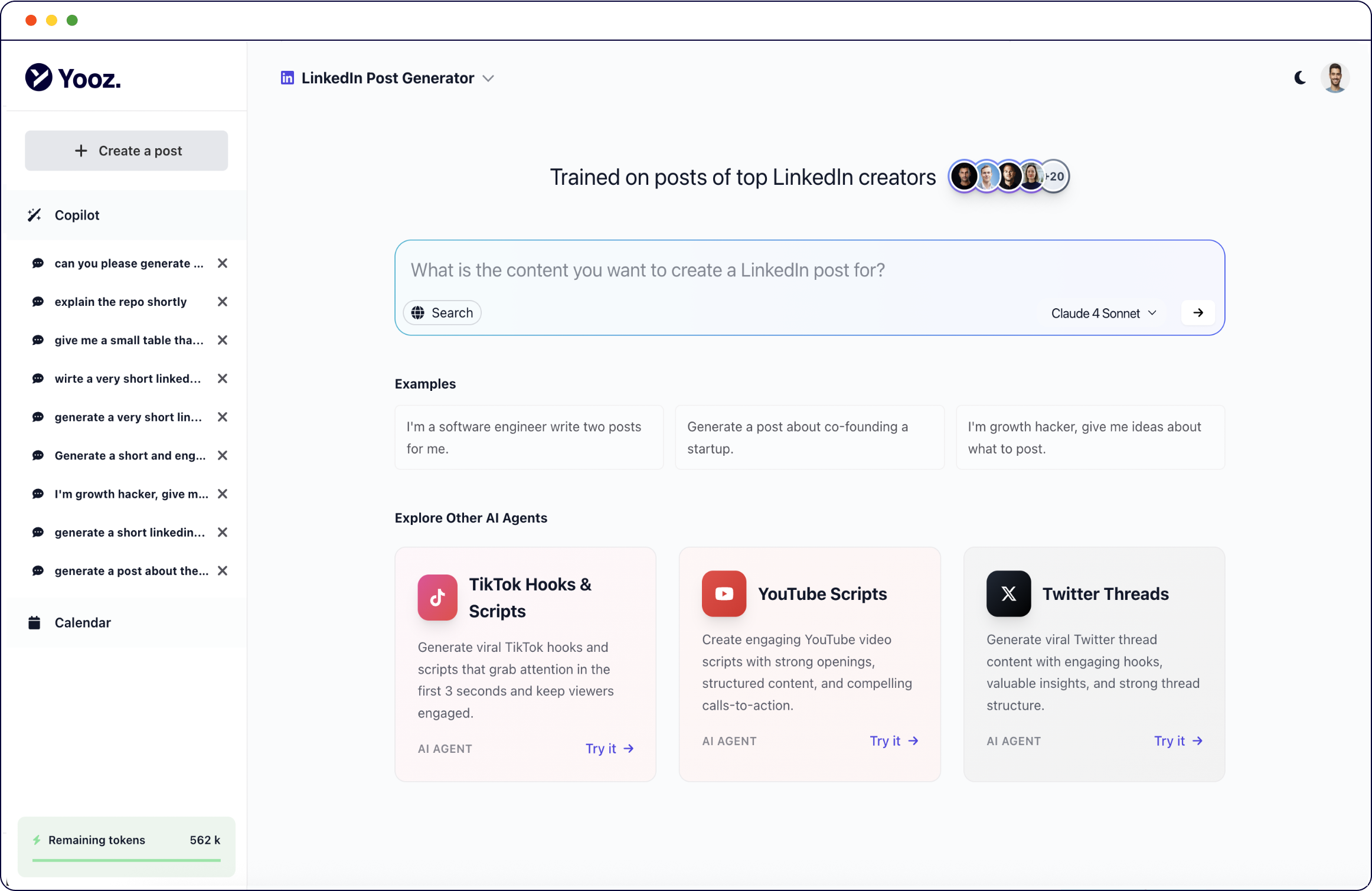The image size is (1372, 891).
Task: Open the TikTok Hooks & Scripts title
Action: tap(530, 598)
